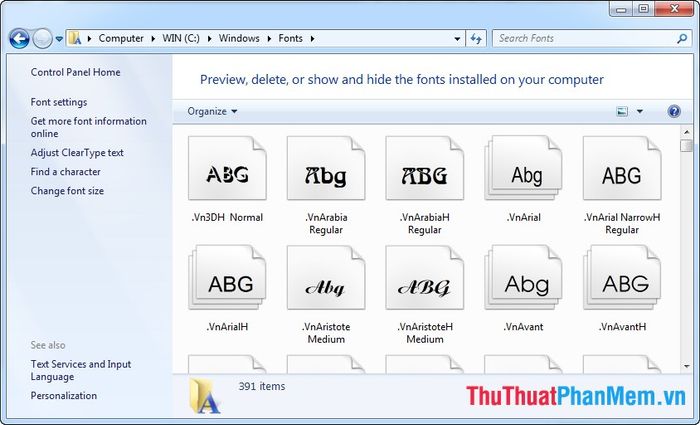Click the 391 items status text
Viewport: 700px width, 425px height.
[x=262, y=387]
